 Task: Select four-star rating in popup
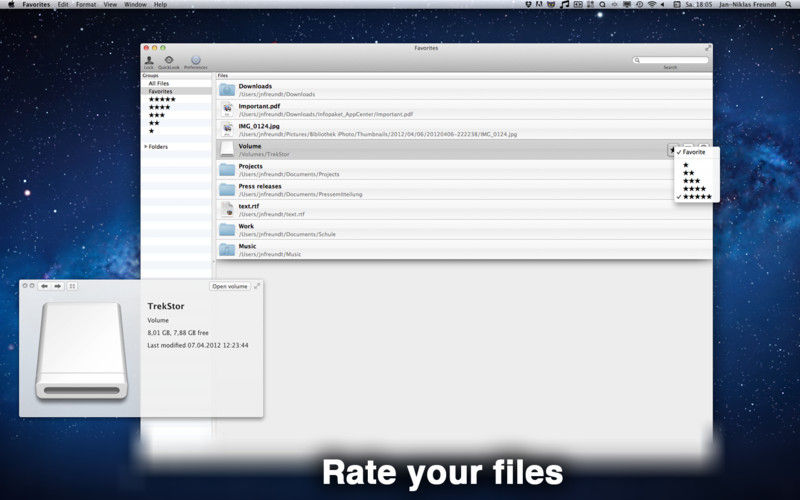694,189
